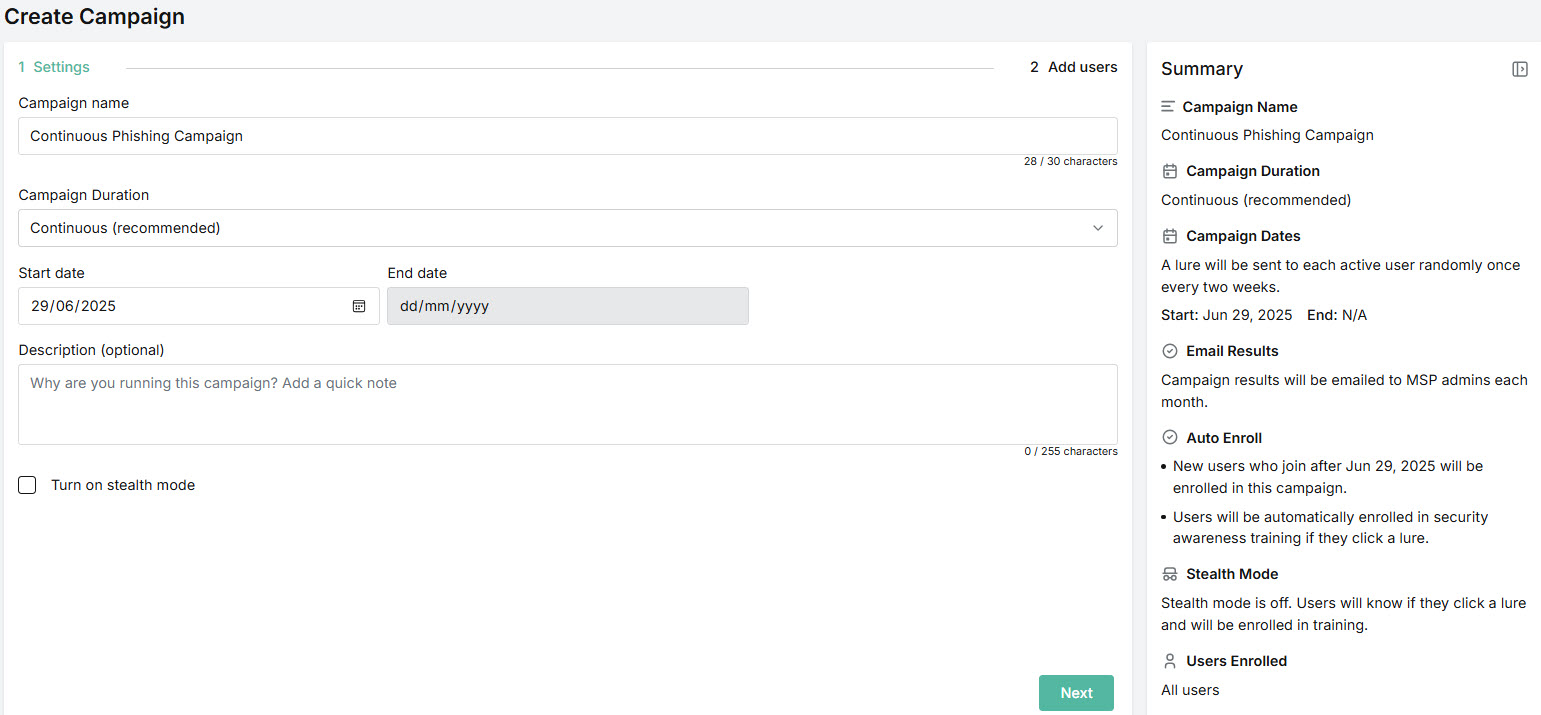Image resolution: width=1541 pixels, height=715 pixels.
Task: Click the Email Results checkmark icon
Action: pos(1169,351)
